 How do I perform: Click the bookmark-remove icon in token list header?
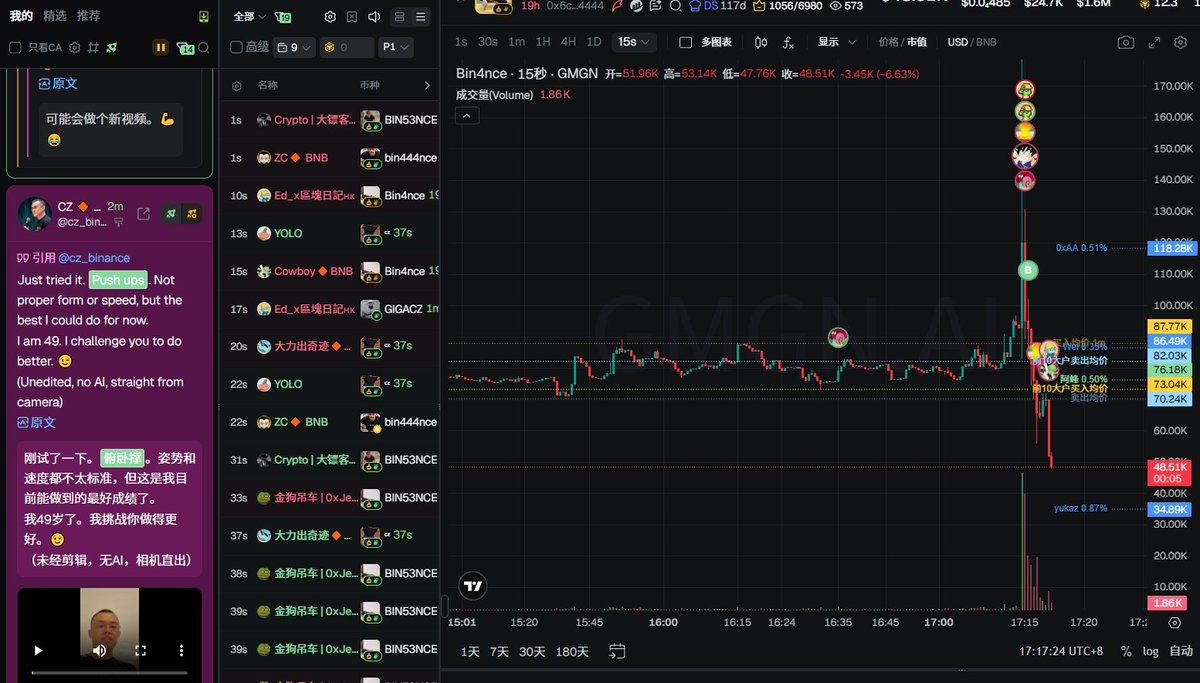352,17
